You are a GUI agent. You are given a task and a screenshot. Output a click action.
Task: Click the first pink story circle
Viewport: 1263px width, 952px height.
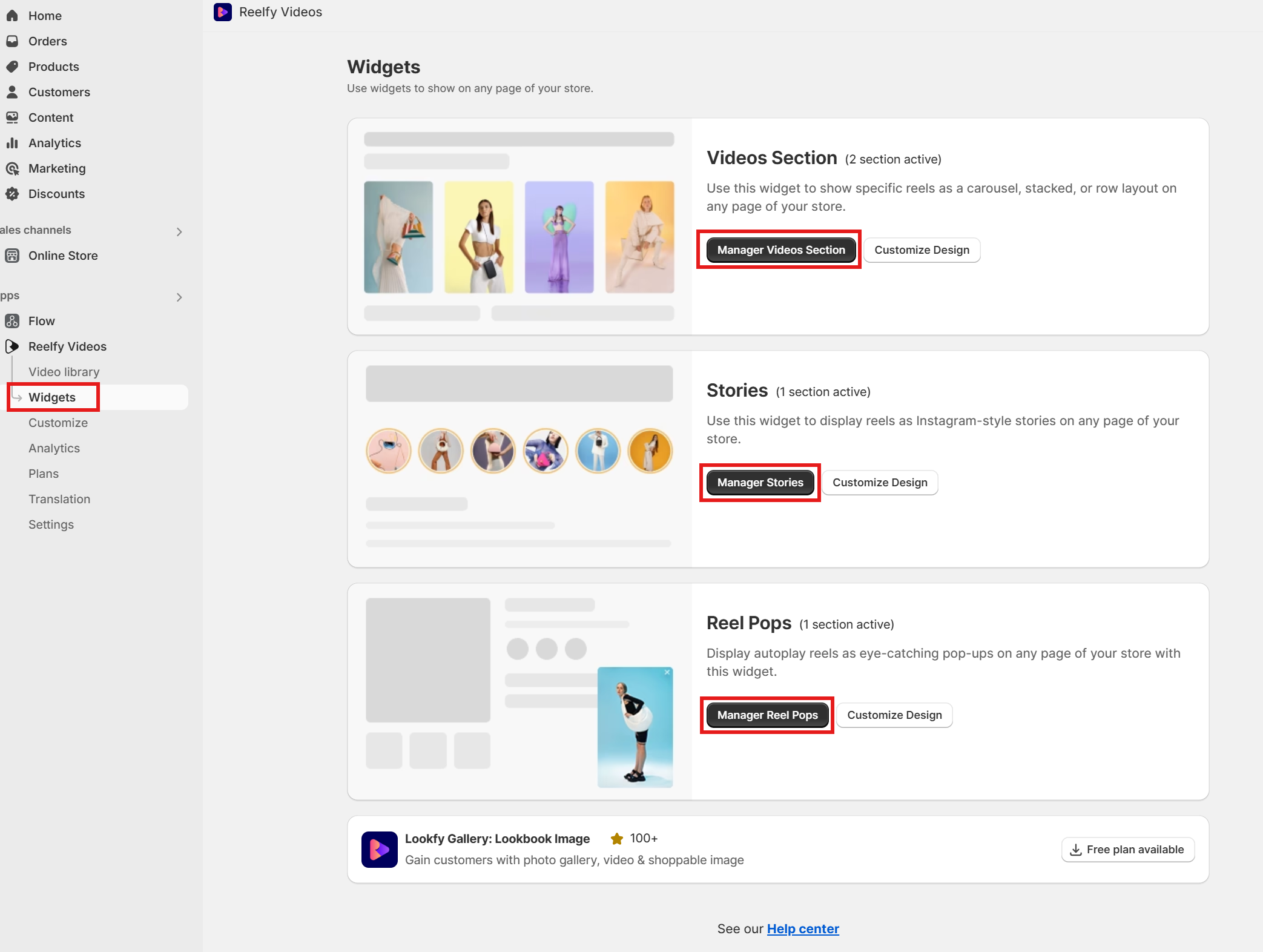coord(389,451)
